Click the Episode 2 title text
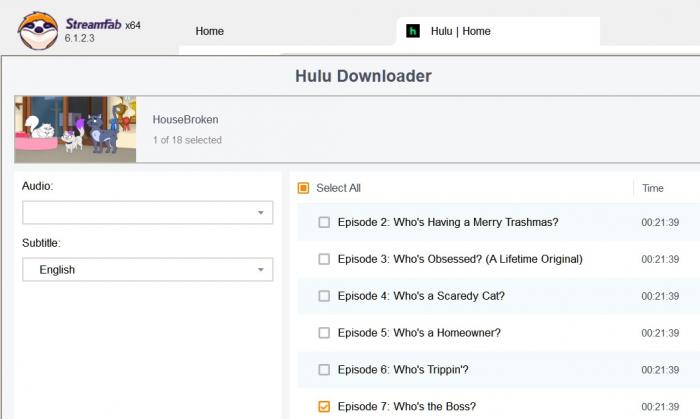The image size is (700, 419). [448, 222]
